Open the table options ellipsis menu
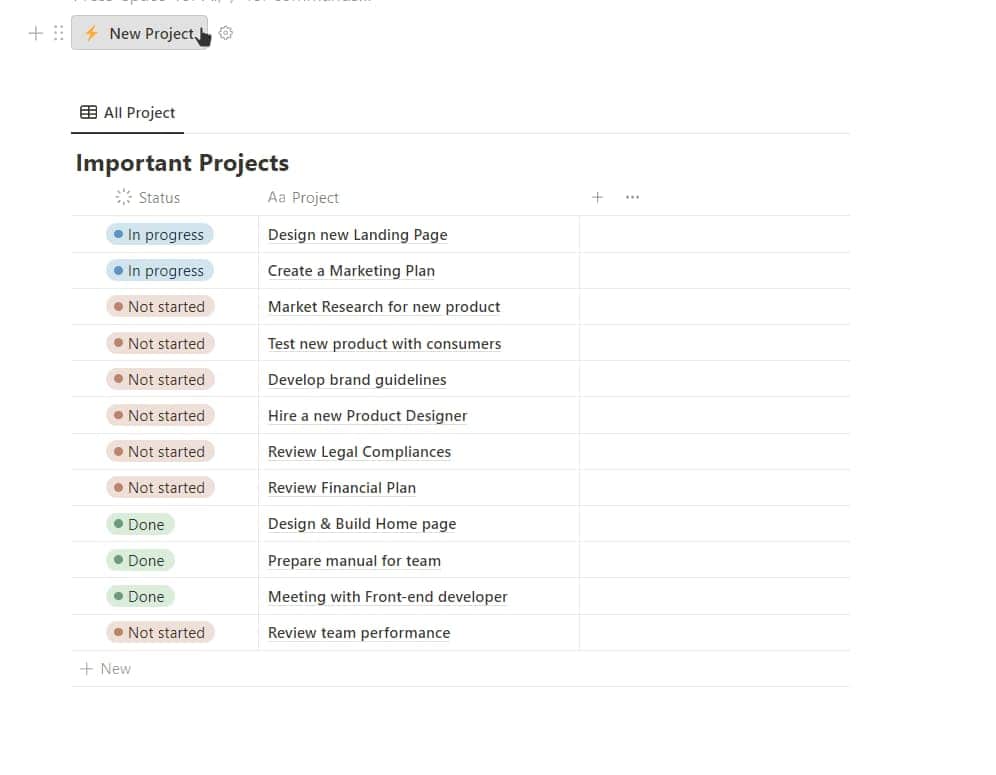The image size is (996, 775). (632, 197)
